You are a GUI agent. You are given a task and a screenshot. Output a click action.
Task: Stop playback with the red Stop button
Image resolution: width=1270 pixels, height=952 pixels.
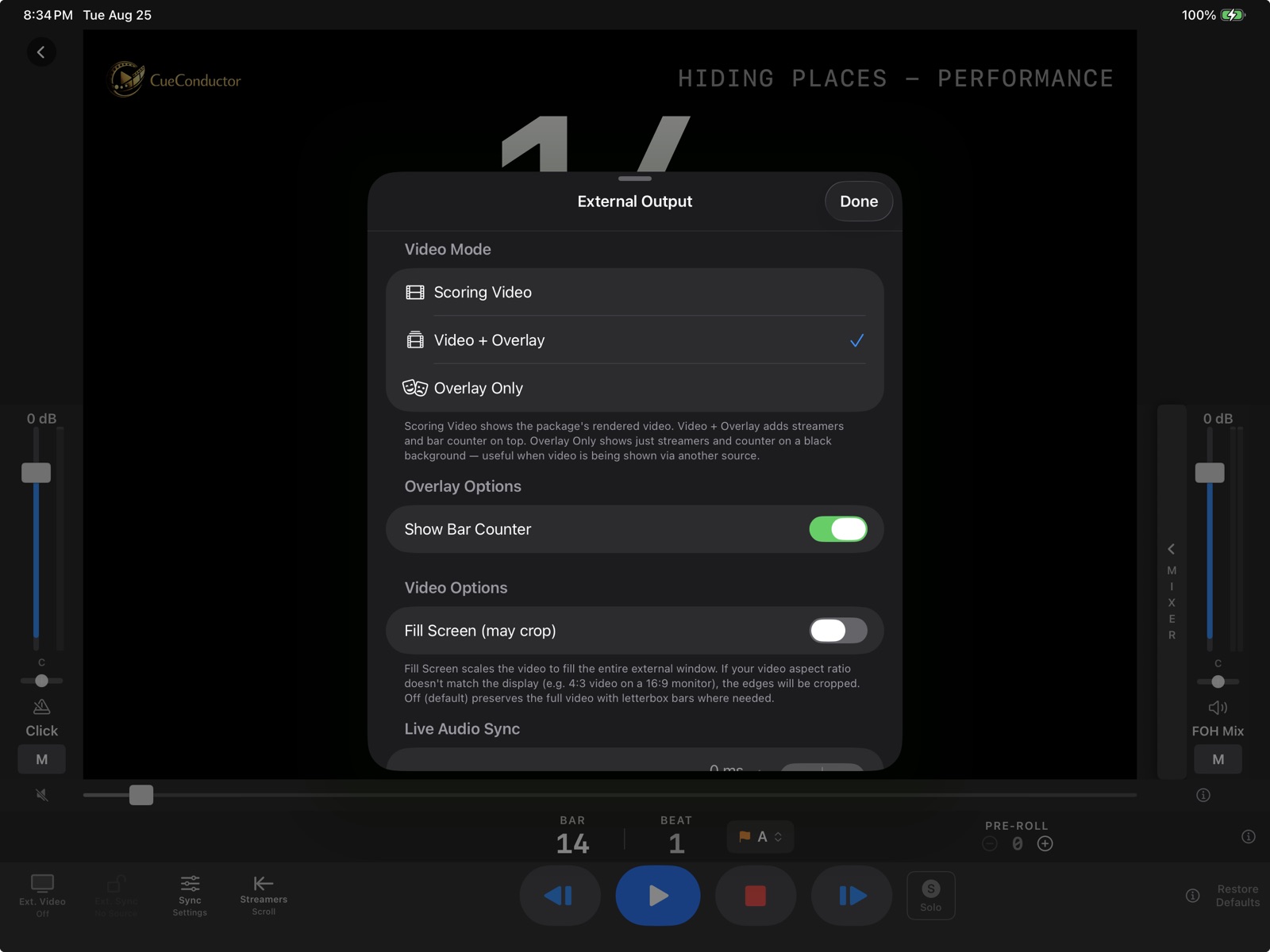tap(756, 896)
